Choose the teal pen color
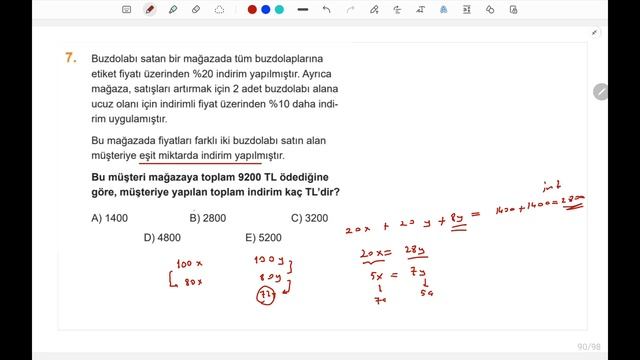 tap(279, 9)
